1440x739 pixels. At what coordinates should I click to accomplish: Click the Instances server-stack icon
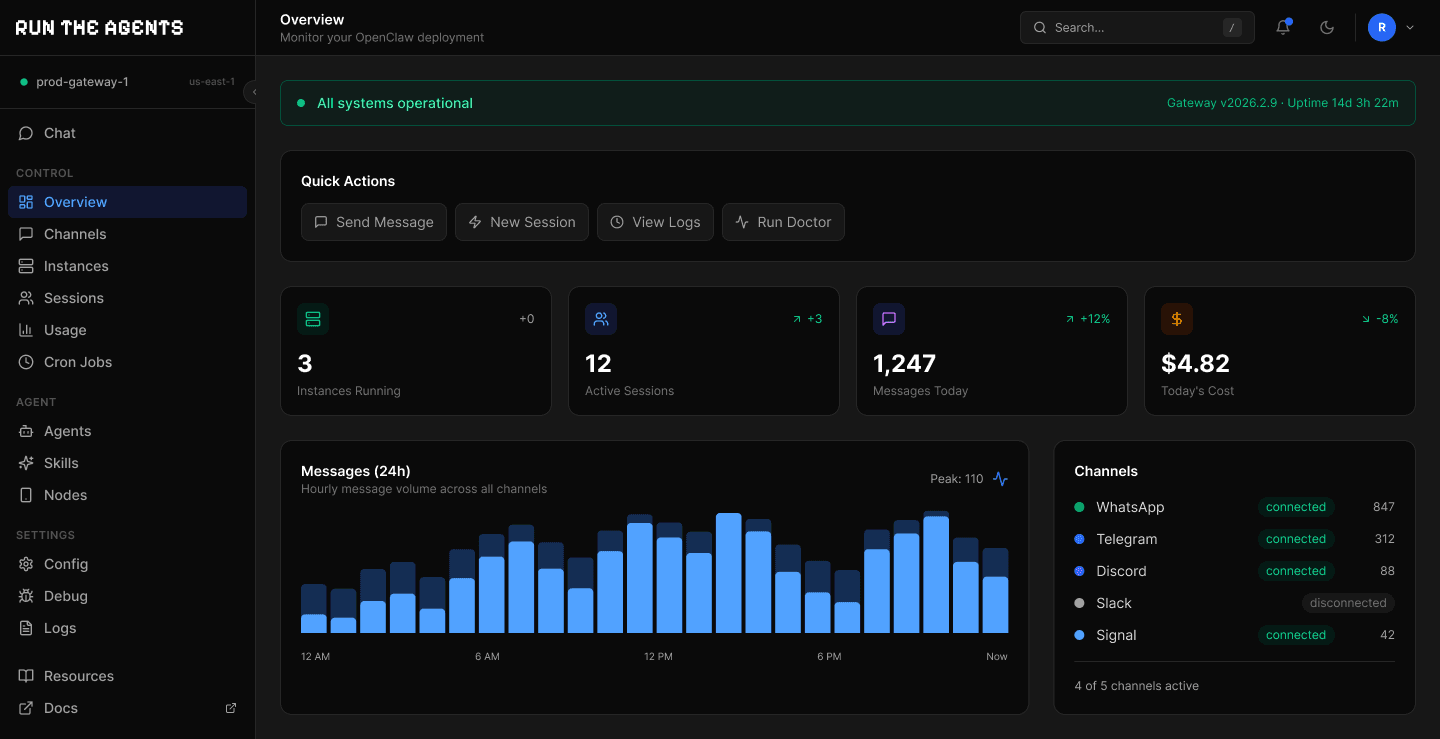[x=28, y=265]
